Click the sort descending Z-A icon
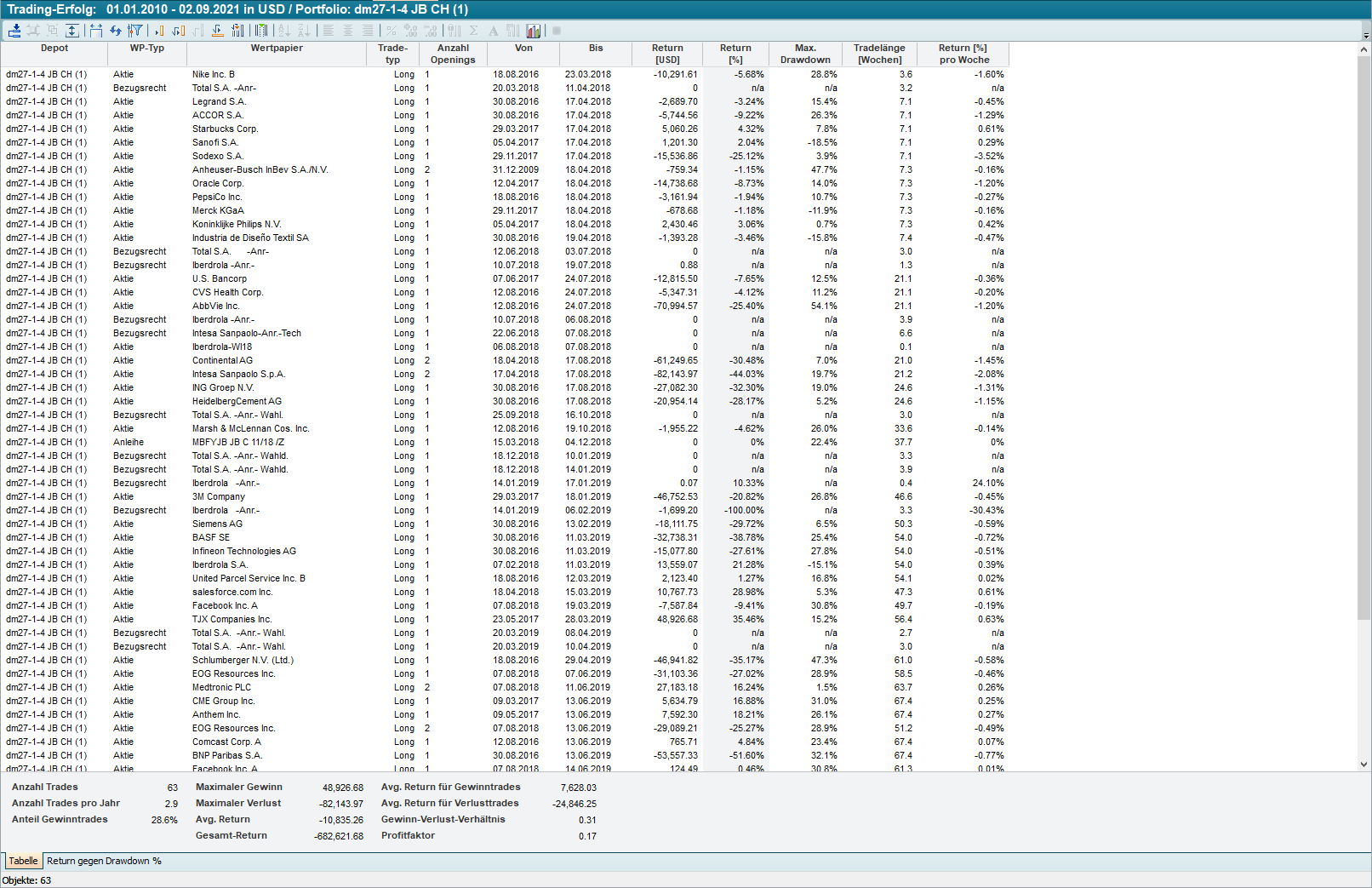Image resolution: width=1372 pixels, height=888 pixels. pyautogui.click(x=304, y=31)
